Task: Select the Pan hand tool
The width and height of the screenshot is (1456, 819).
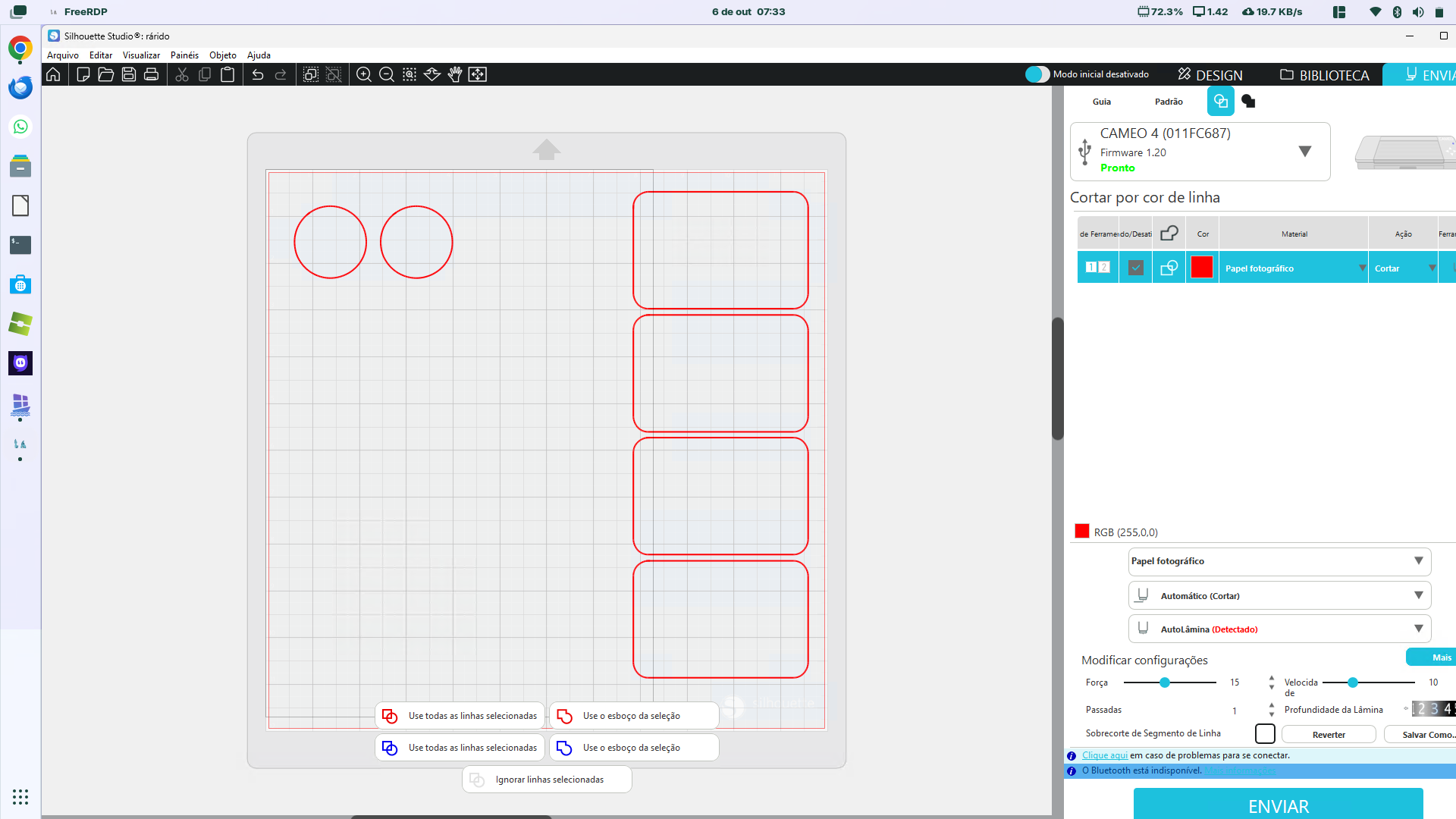Action: [x=455, y=74]
